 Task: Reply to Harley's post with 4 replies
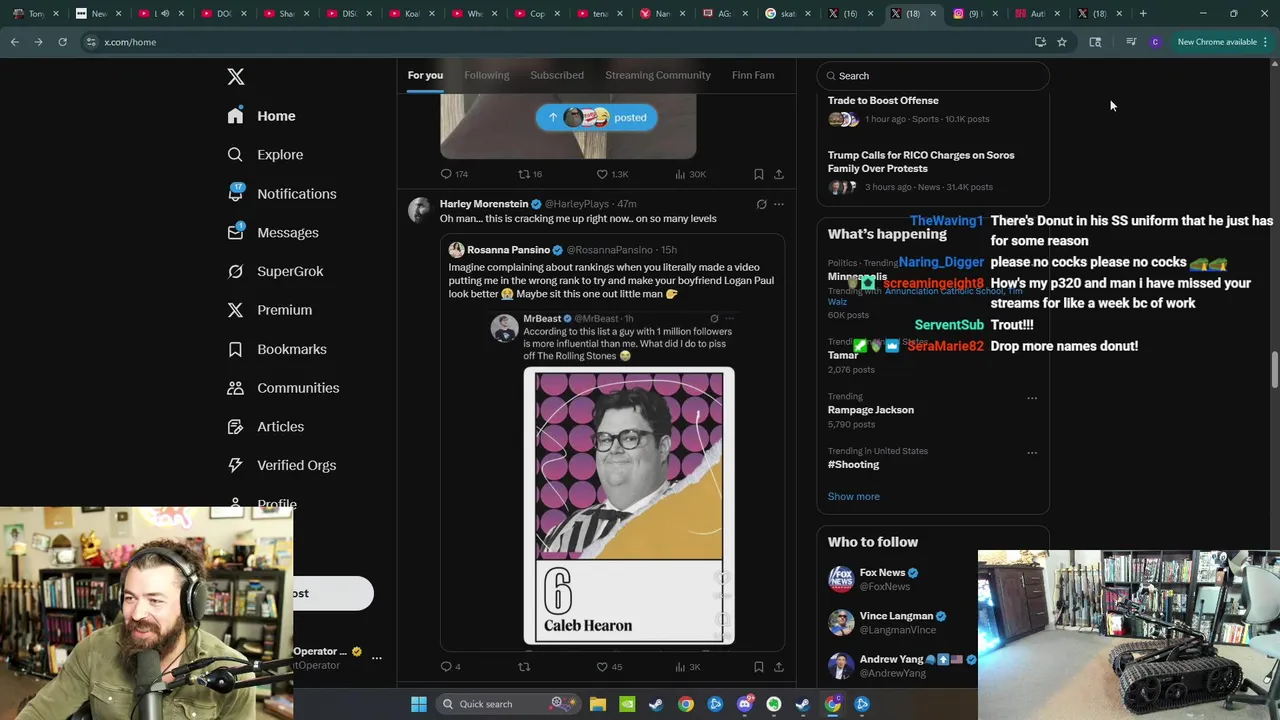[450, 667]
